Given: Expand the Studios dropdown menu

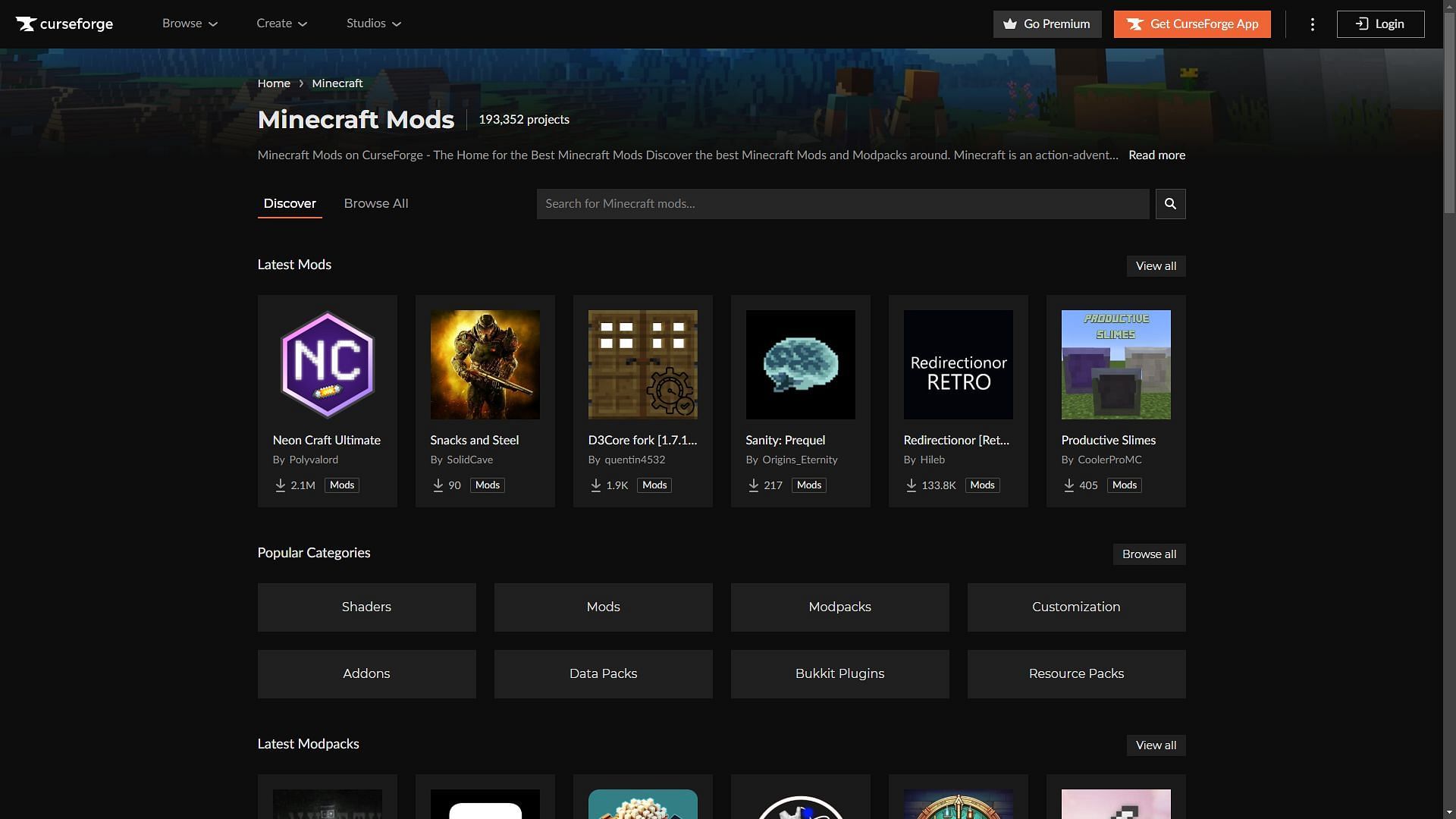Looking at the screenshot, I should pyautogui.click(x=375, y=24).
